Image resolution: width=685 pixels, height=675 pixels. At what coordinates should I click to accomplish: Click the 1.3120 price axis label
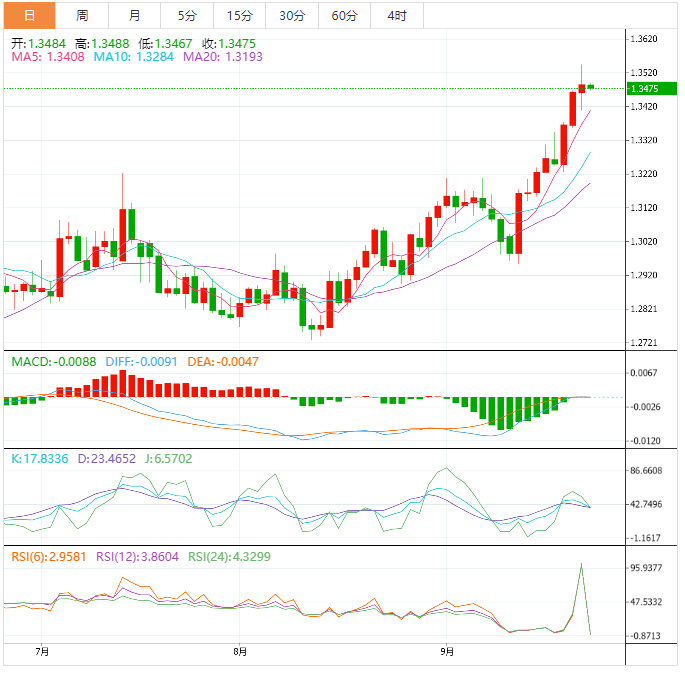(644, 208)
